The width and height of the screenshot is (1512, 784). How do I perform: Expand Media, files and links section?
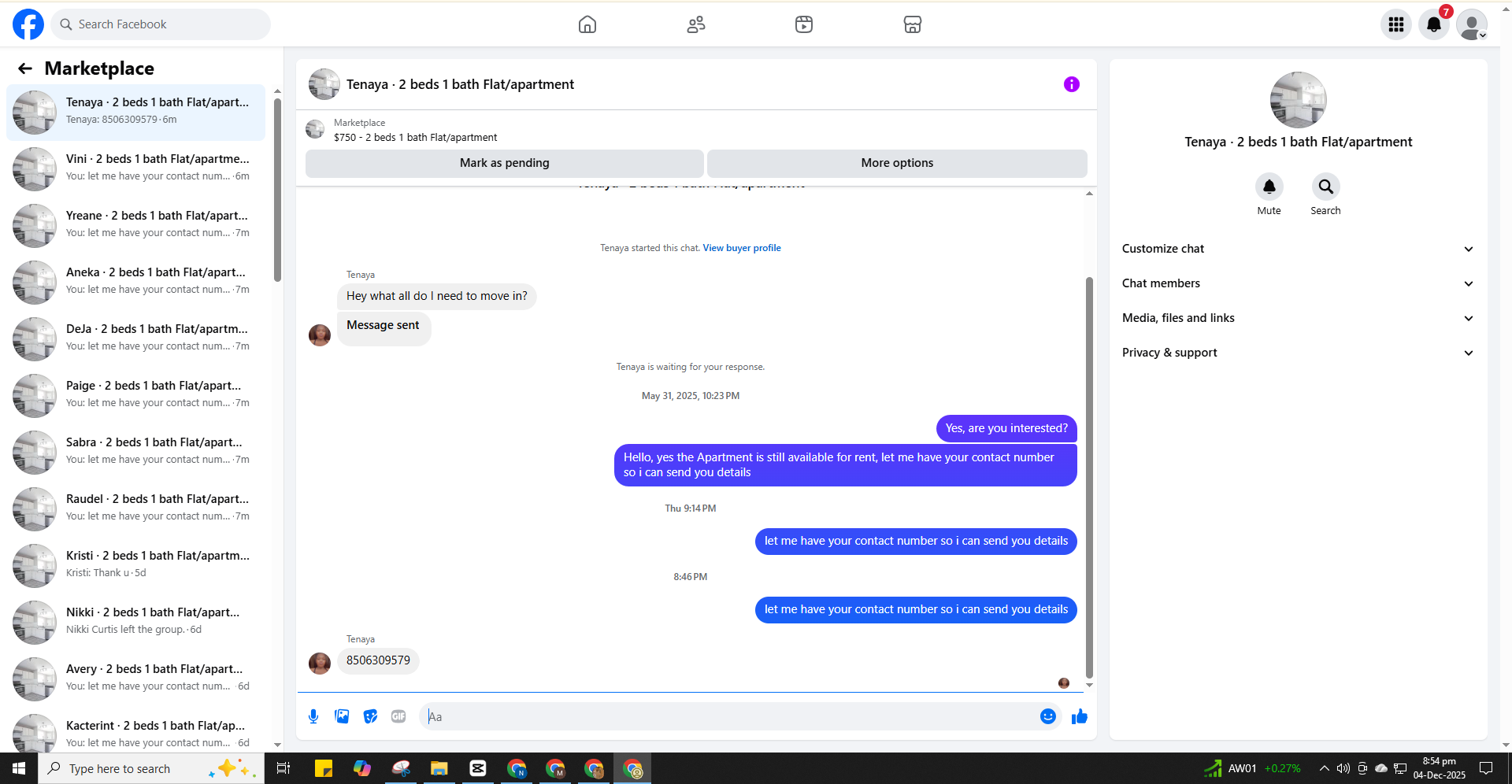[x=1298, y=318]
